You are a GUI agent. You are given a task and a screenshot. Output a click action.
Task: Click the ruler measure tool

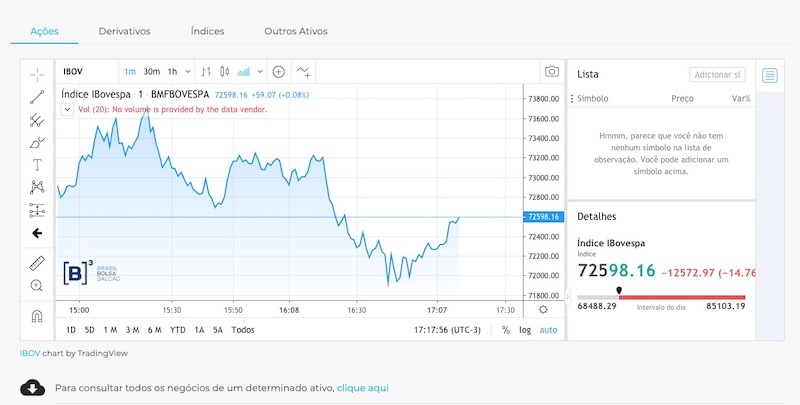pos(37,263)
